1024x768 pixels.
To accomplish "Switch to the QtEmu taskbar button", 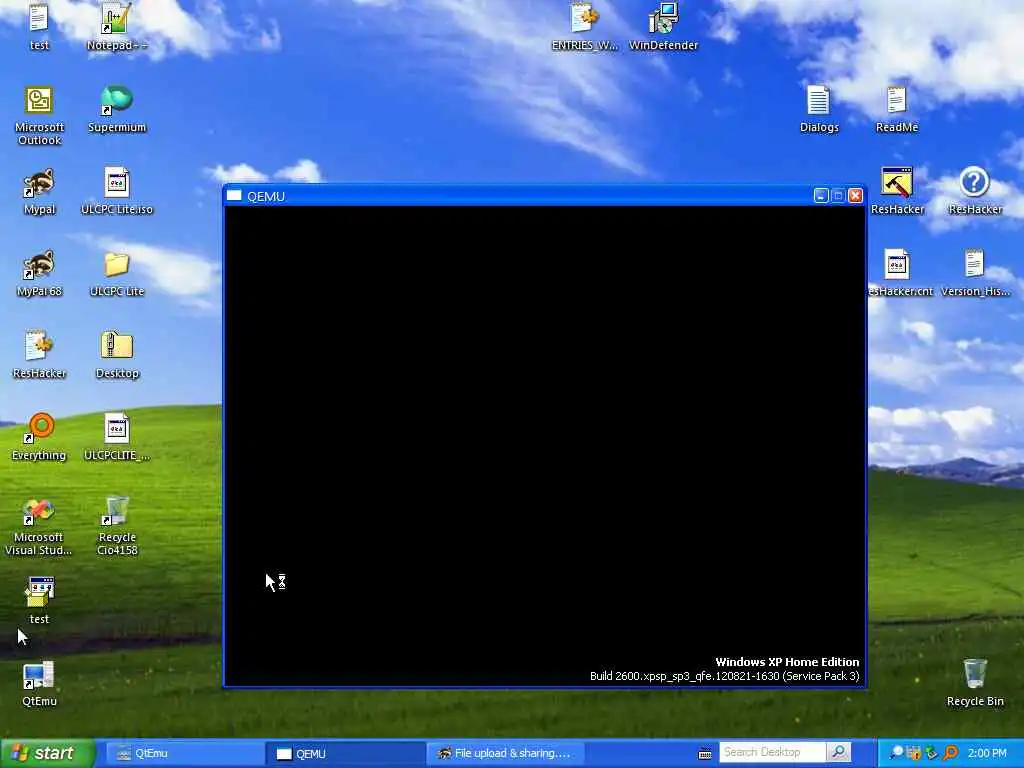I will (x=183, y=754).
